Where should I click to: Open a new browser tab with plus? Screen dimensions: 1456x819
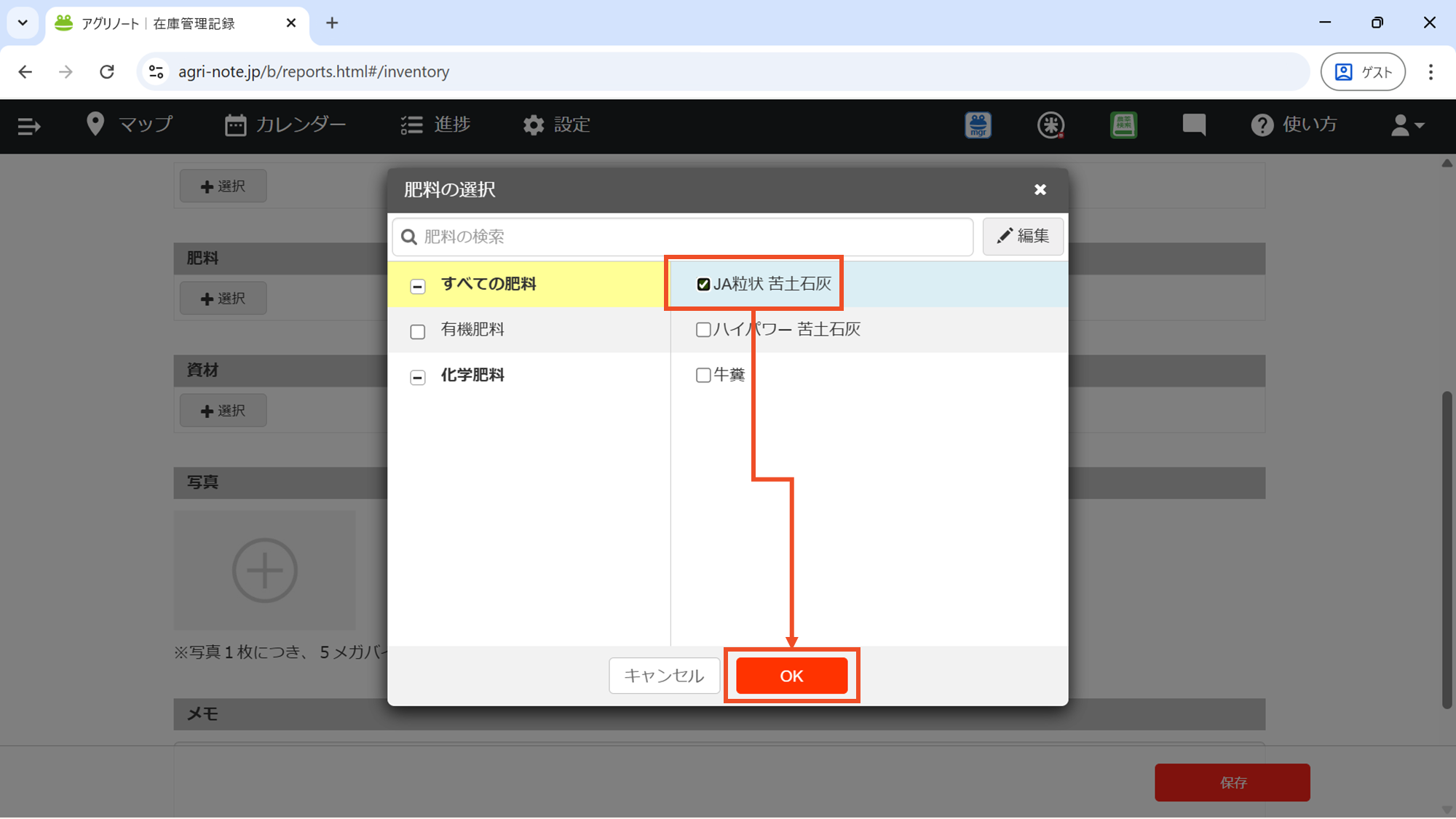click(x=332, y=23)
